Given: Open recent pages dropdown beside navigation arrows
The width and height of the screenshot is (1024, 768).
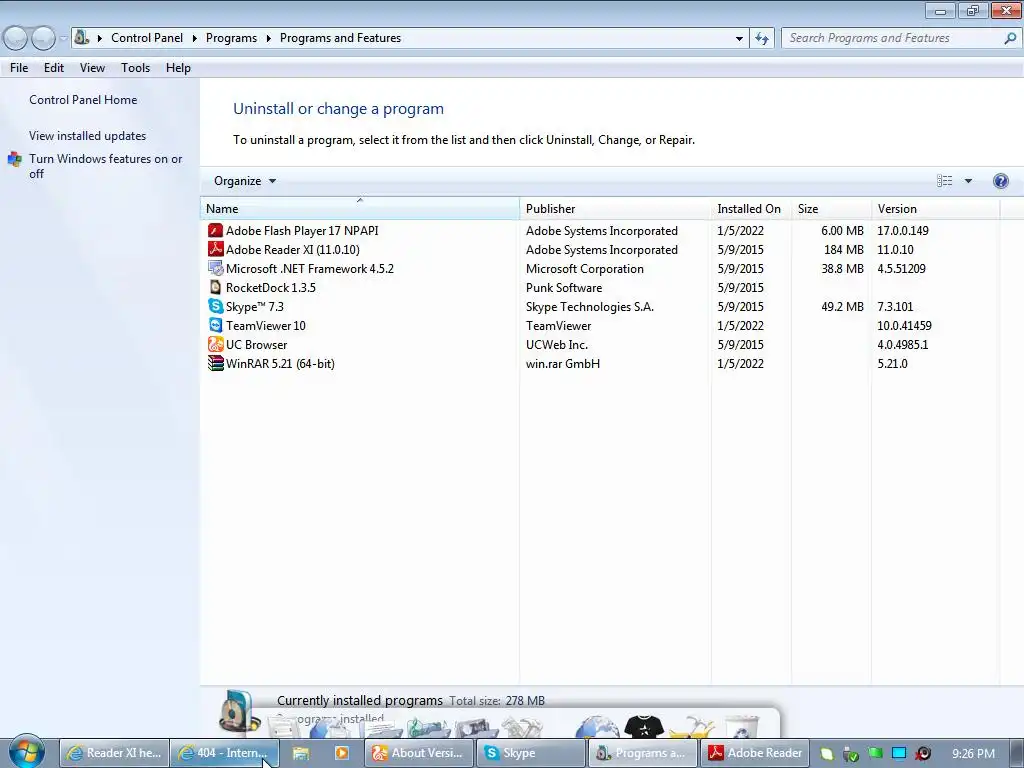Looking at the screenshot, I should tap(63, 39).
